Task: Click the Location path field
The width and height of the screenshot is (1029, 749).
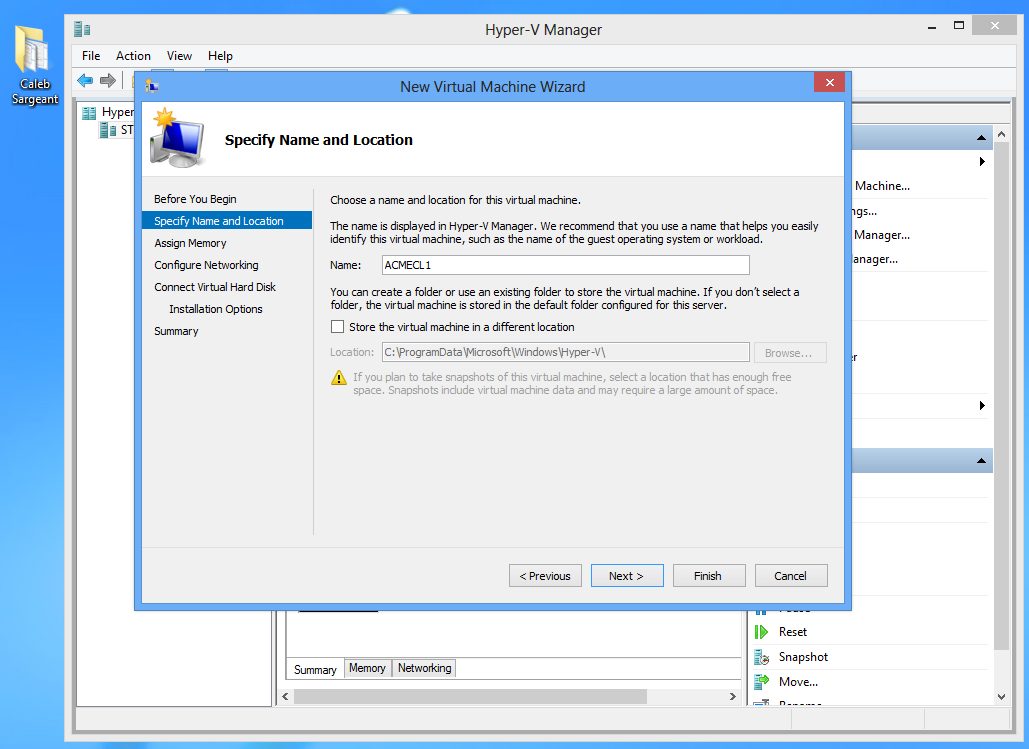Action: click(566, 353)
